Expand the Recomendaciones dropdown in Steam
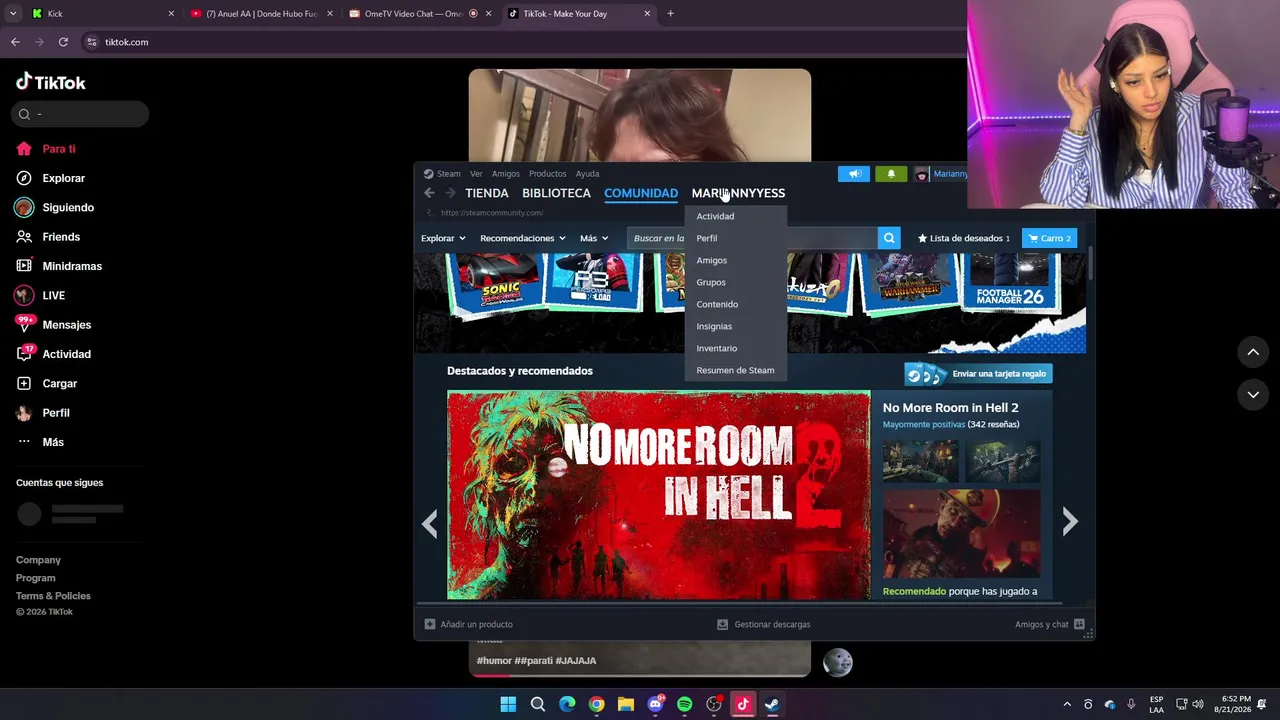Image resolution: width=1280 pixels, height=720 pixels. pyautogui.click(x=523, y=238)
